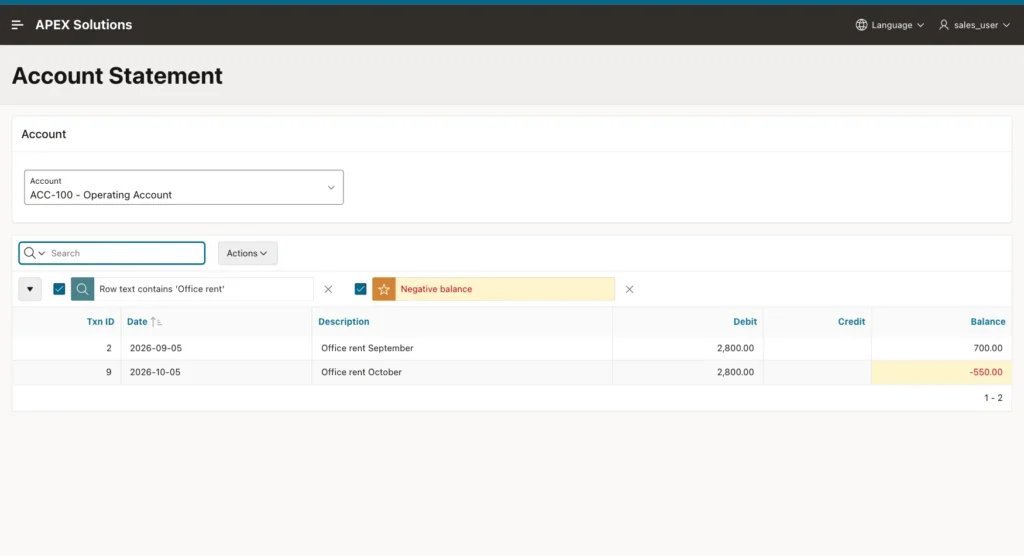Open the Txn ID column header
This screenshot has width=1024, height=556.
pos(101,321)
